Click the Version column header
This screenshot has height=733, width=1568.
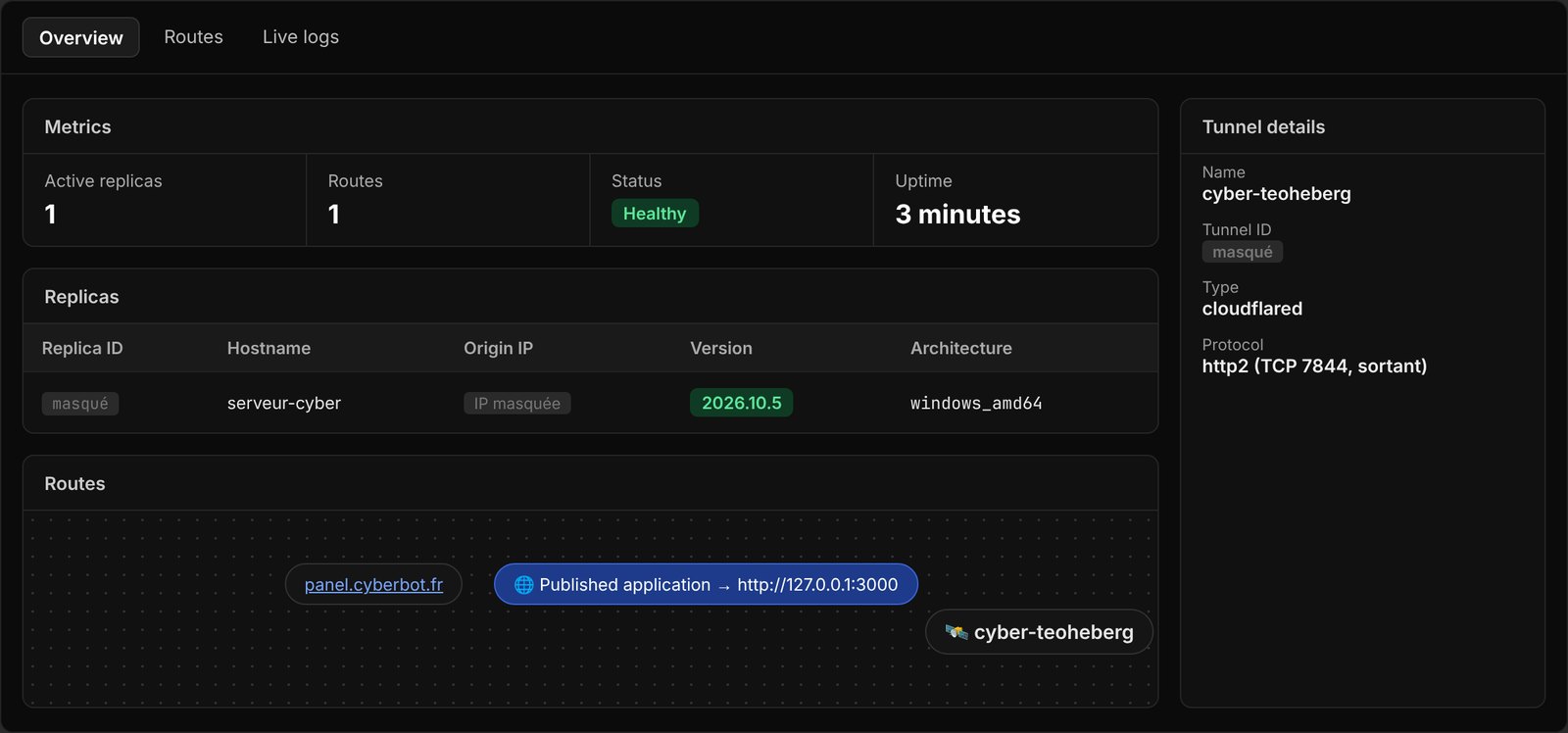tap(721, 348)
